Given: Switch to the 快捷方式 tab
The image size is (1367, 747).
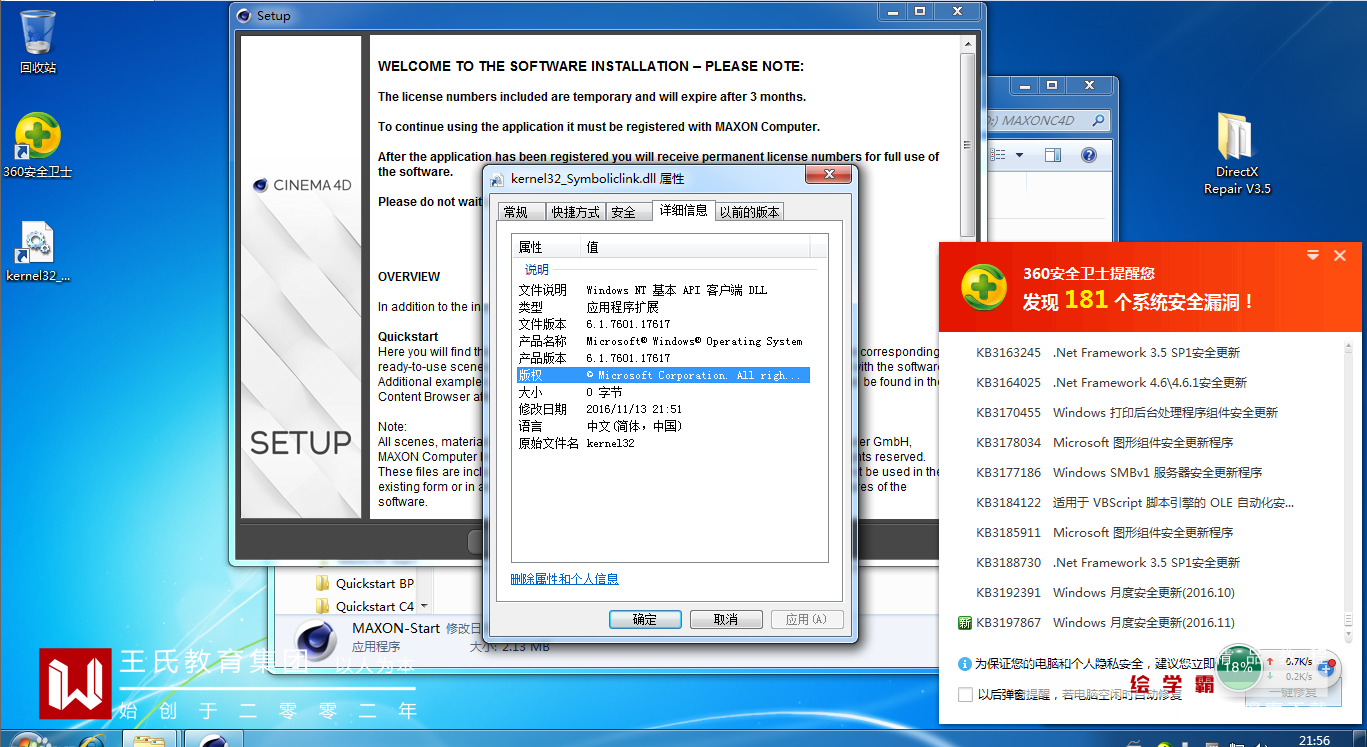Looking at the screenshot, I should pos(576,212).
